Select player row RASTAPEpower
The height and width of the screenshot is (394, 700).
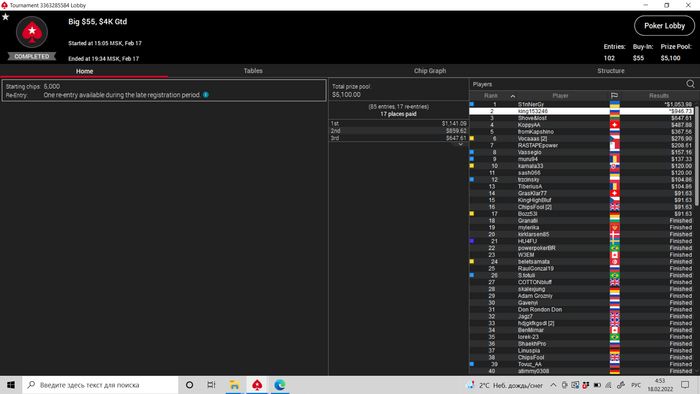coord(582,145)
